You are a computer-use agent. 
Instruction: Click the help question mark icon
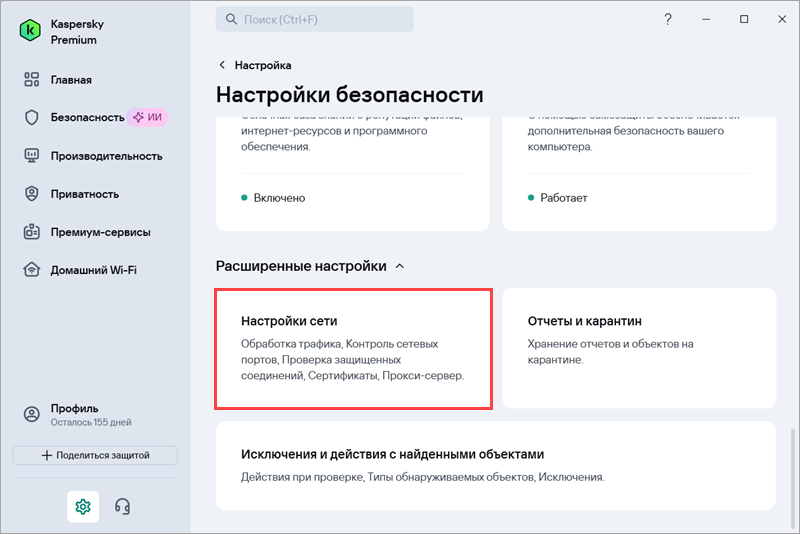[x=668, y=19]
